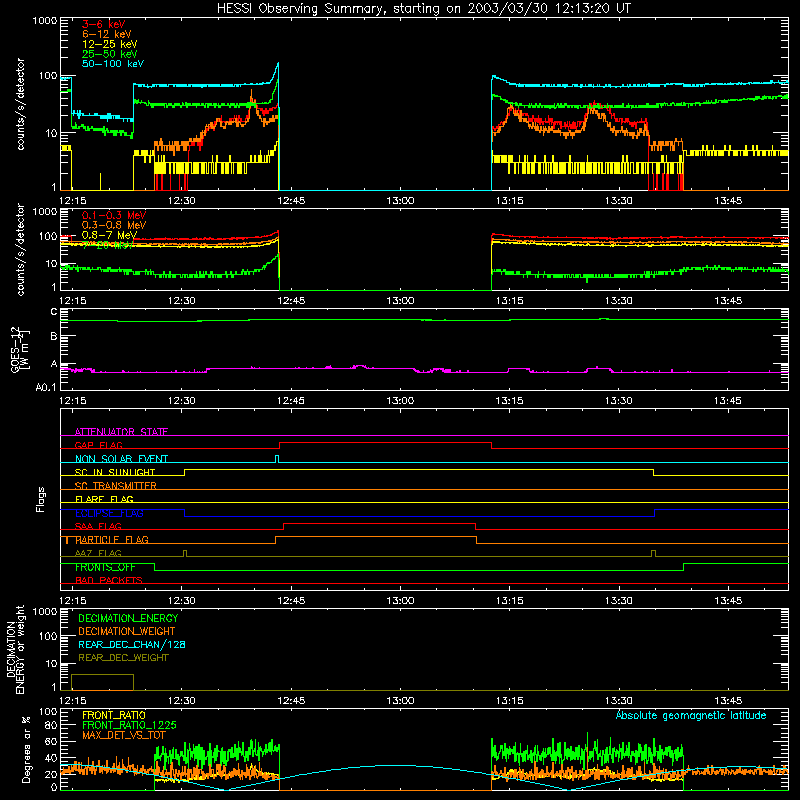Image resolution: width=800 pixels, height=800 pixels.
Task: Click the FRONT_RATIO legend label
Action: (x=113, y=715)
